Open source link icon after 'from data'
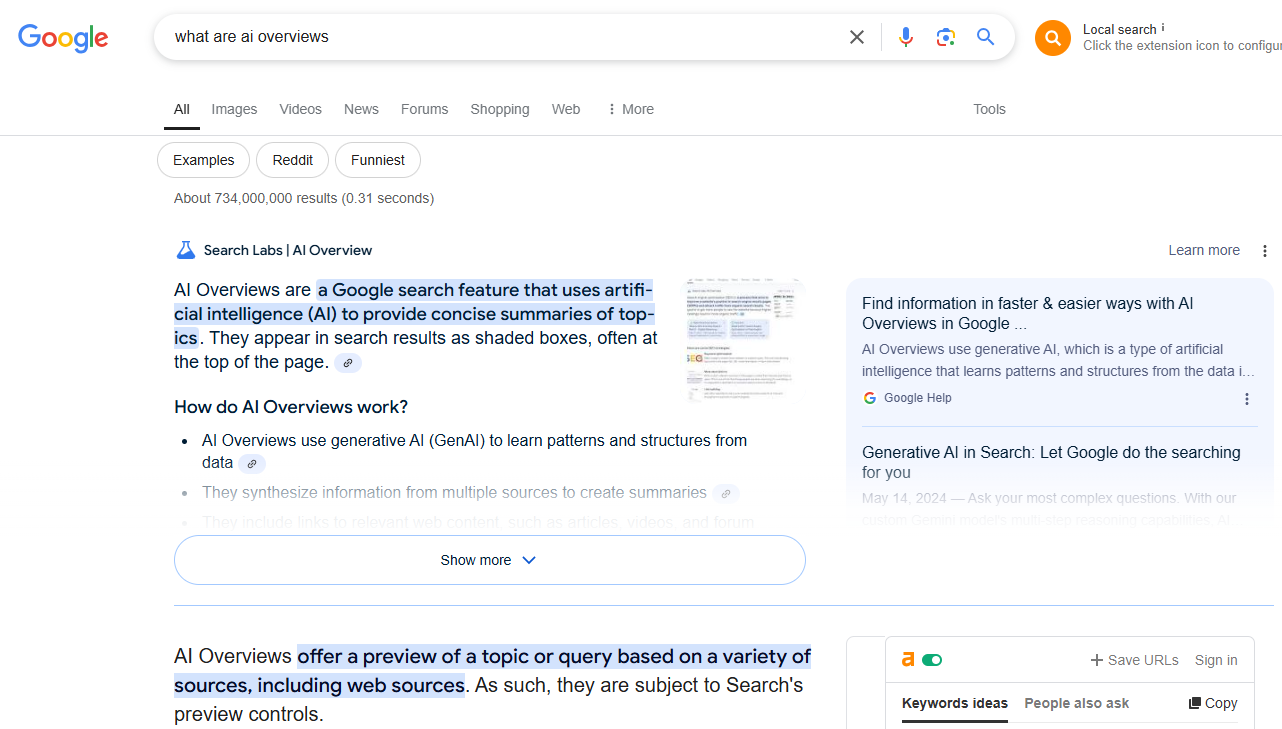 [252, 463]
